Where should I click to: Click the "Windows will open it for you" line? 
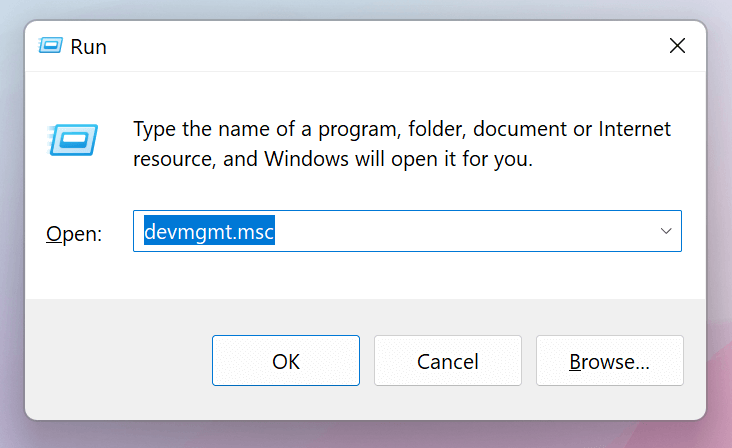[x=398, y=159]
